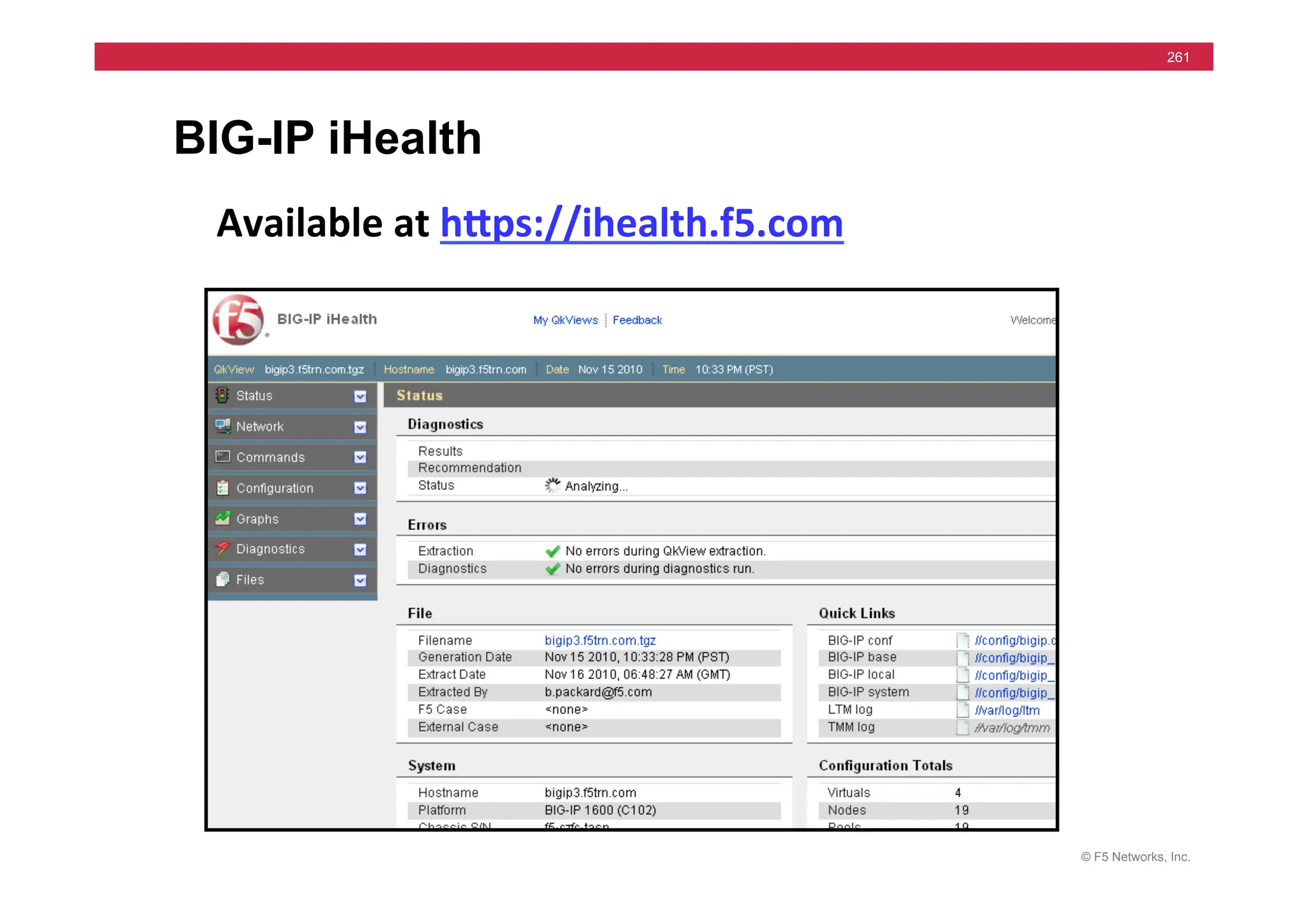Click the QkView bigip3.f5trn.com.tgz header value
The width and height of the screenshot is (1308, 924).
coord(314,370)
